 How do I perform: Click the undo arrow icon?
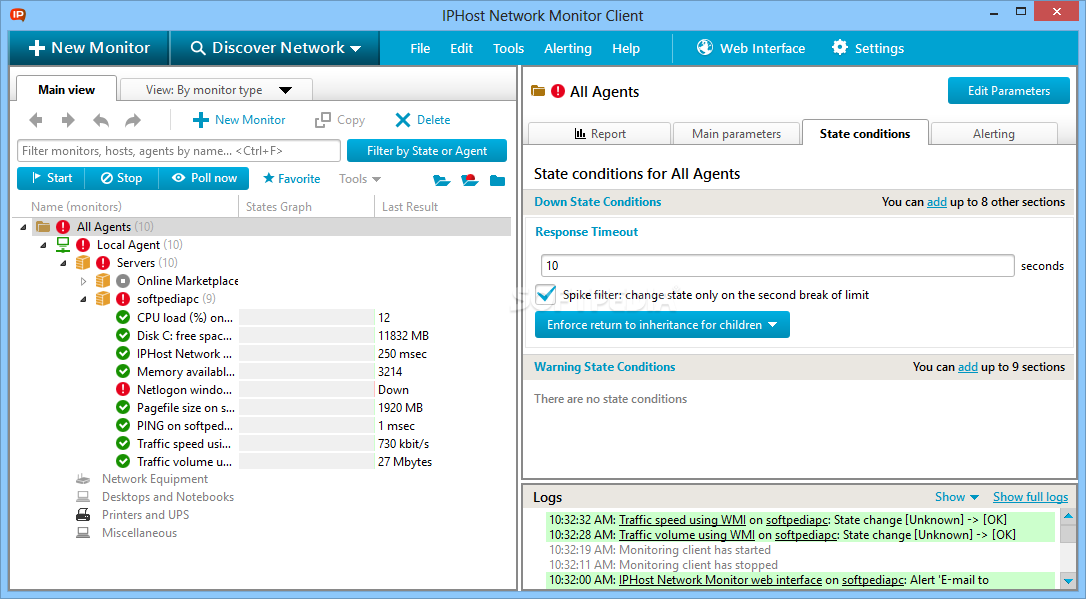pyautogui.click(x=101, y=120)
